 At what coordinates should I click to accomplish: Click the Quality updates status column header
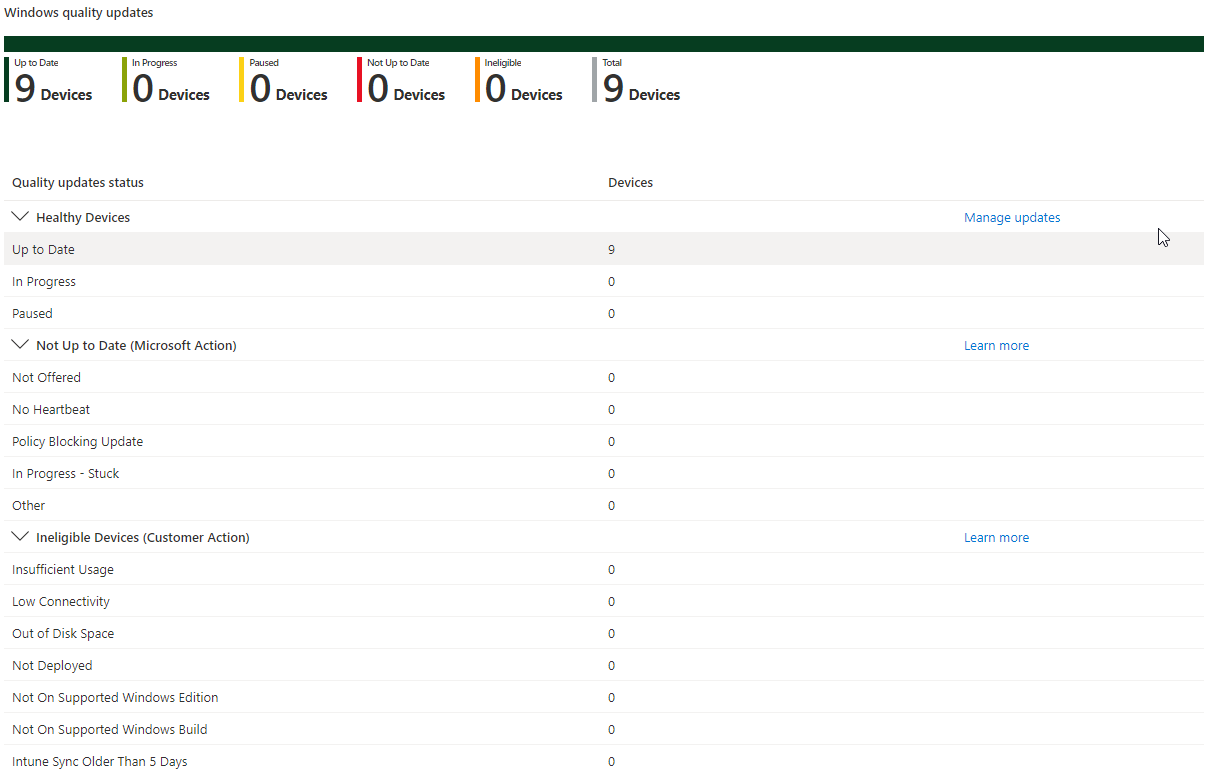point(78,183)
